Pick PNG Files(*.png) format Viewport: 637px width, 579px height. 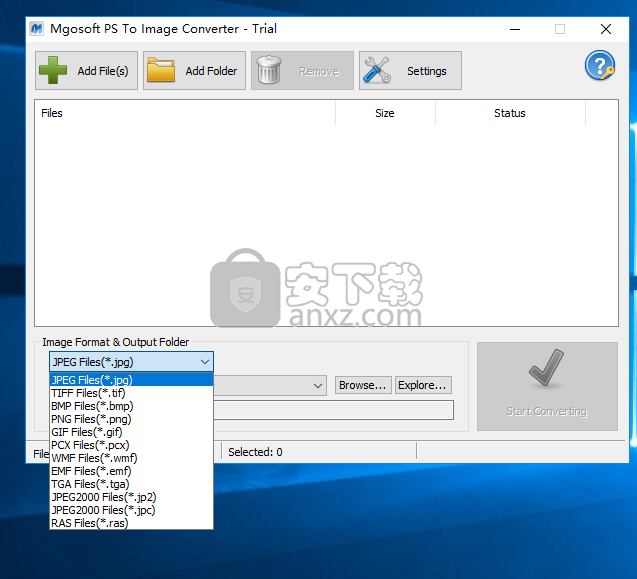pyautogui.click(x=131, y=419)
